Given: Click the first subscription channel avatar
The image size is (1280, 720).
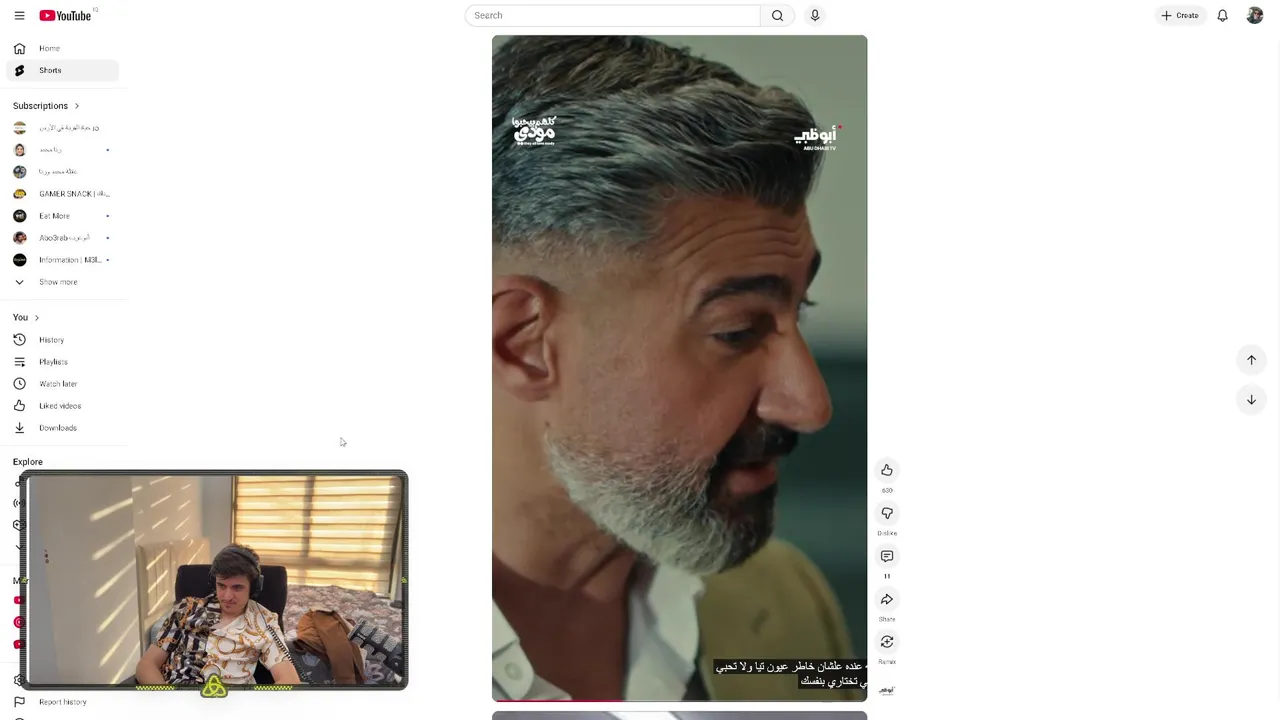Looking at the screenshot, I should coord(19,127).
